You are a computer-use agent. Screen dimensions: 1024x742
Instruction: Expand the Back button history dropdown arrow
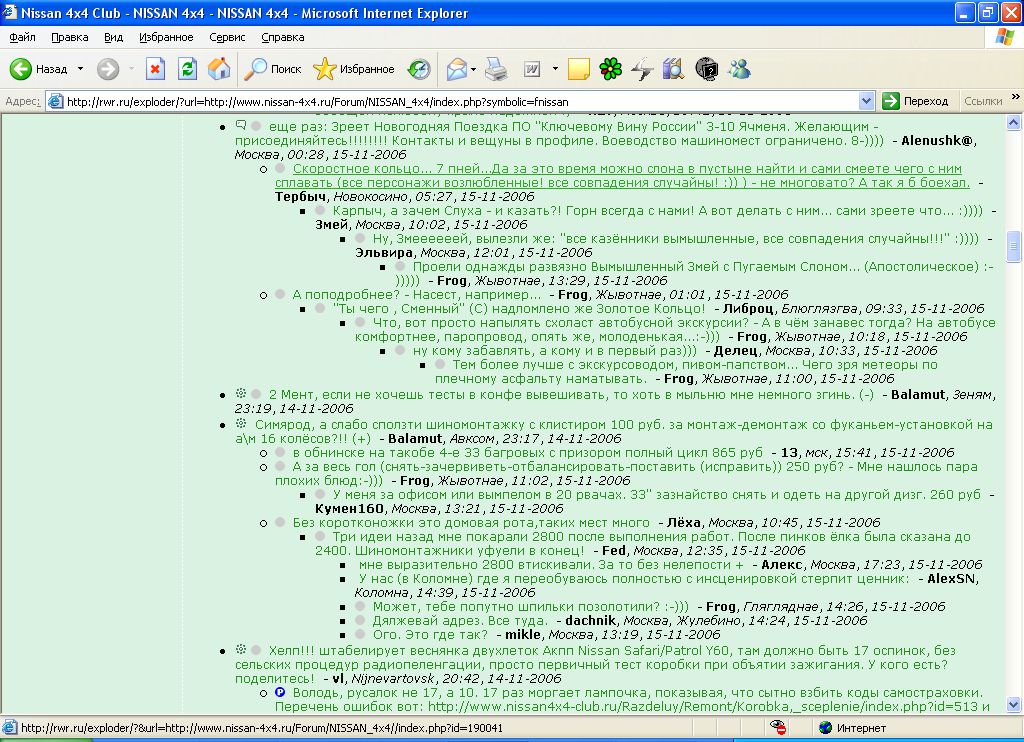coord(80,69)
